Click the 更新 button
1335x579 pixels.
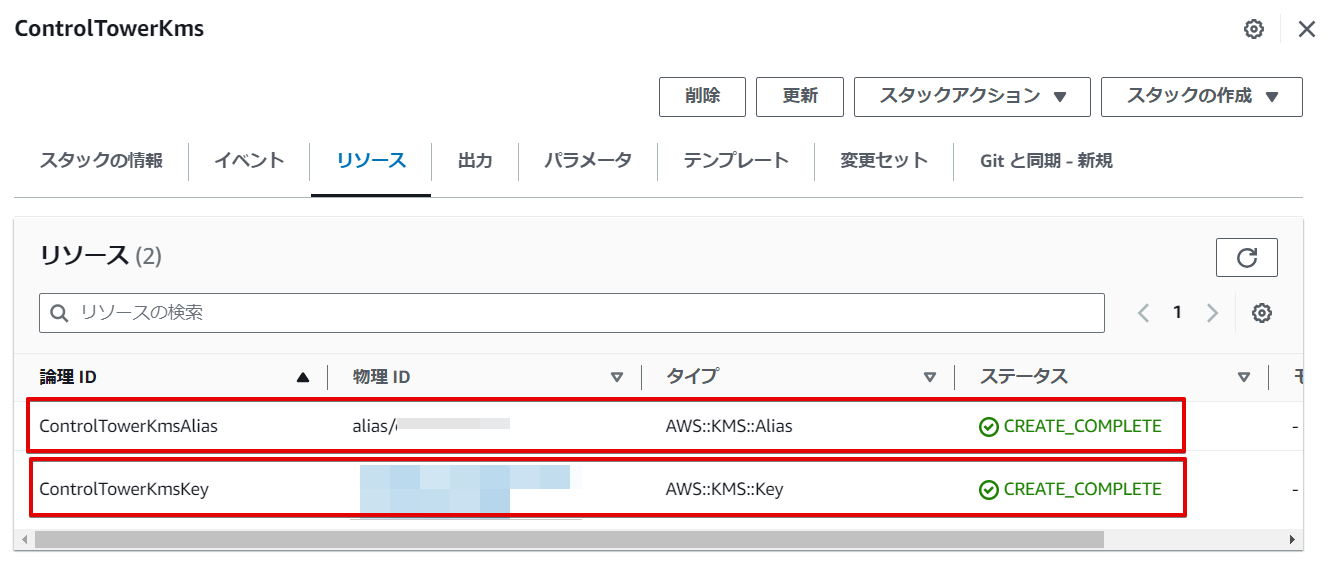click(x=800, y=97)
